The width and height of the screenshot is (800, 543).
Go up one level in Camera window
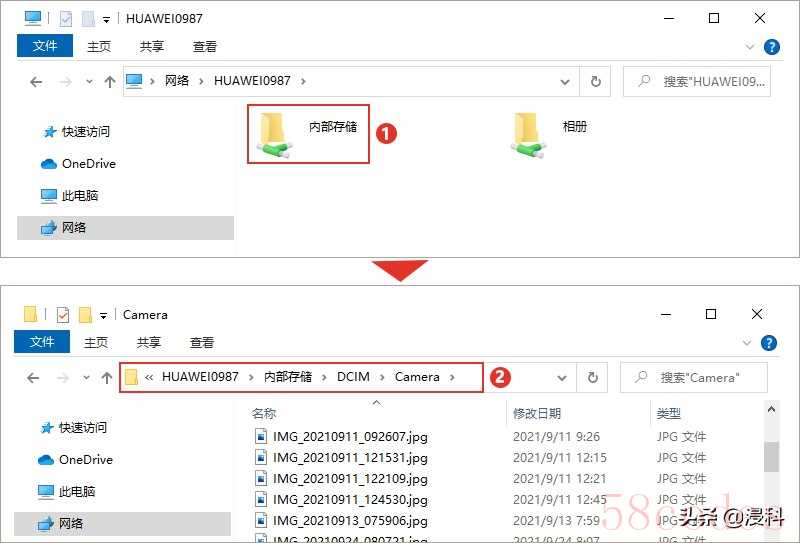pyautogui.click(x=107, y=378)
